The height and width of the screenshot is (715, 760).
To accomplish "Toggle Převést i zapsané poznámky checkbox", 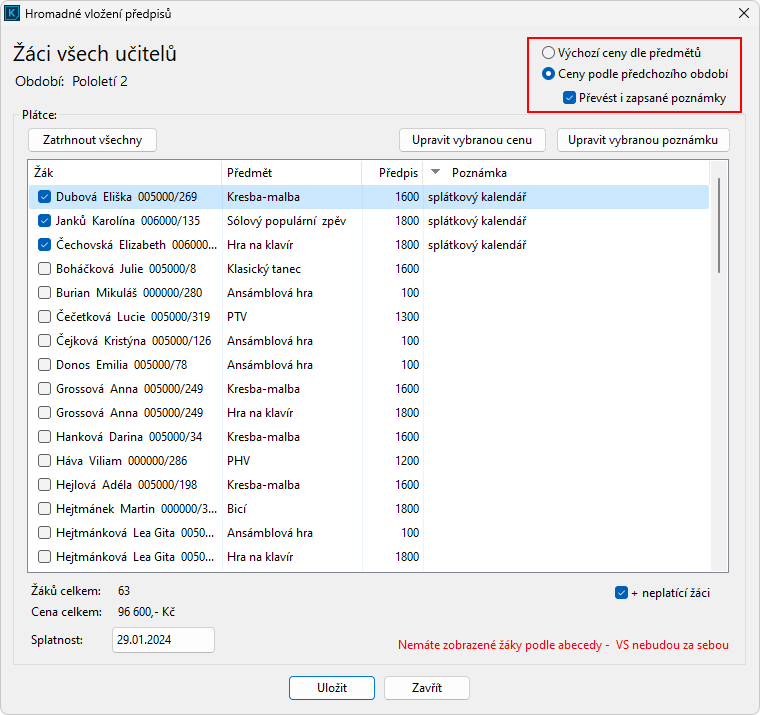I will (x=569, y=98).
